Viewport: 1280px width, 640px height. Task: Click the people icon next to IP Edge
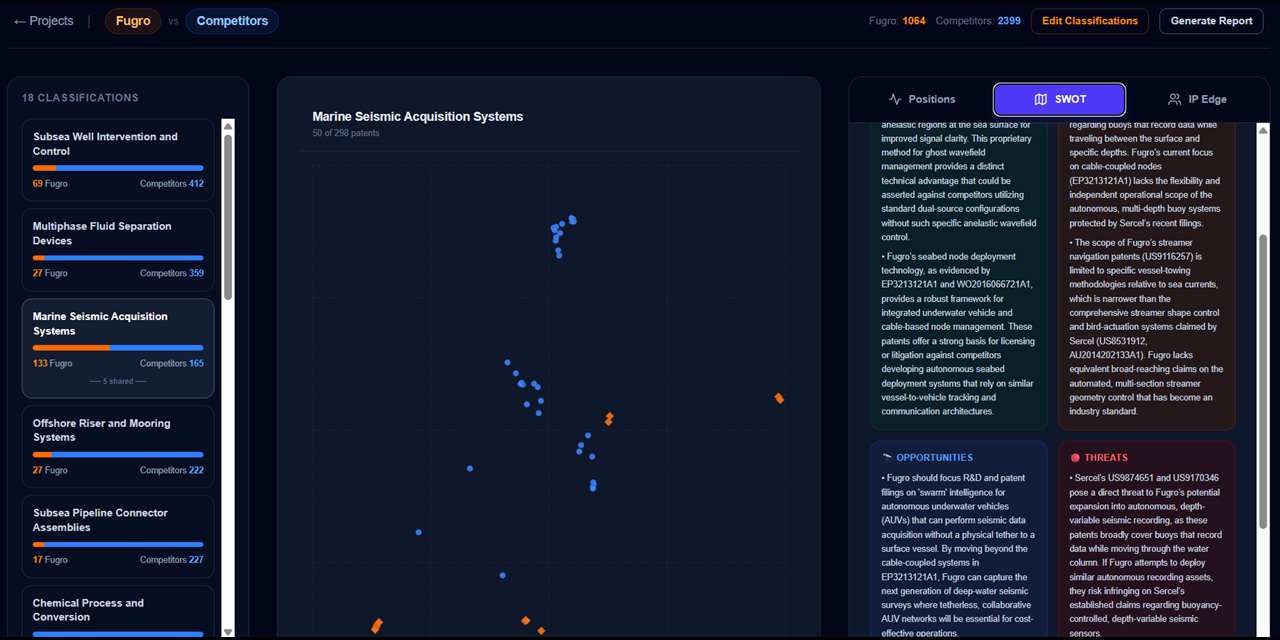(x=1172, y=99)
